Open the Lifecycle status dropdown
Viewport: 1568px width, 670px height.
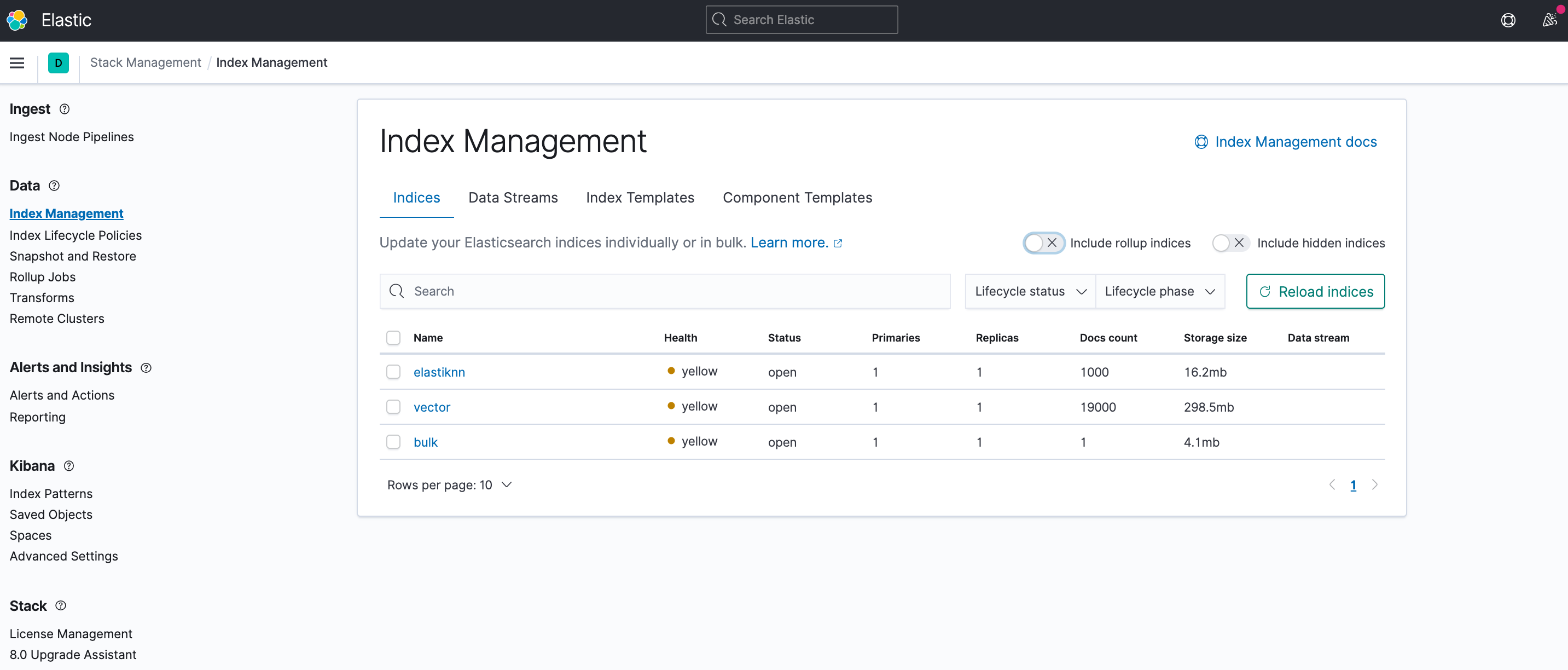click(x=1030, y=292)
